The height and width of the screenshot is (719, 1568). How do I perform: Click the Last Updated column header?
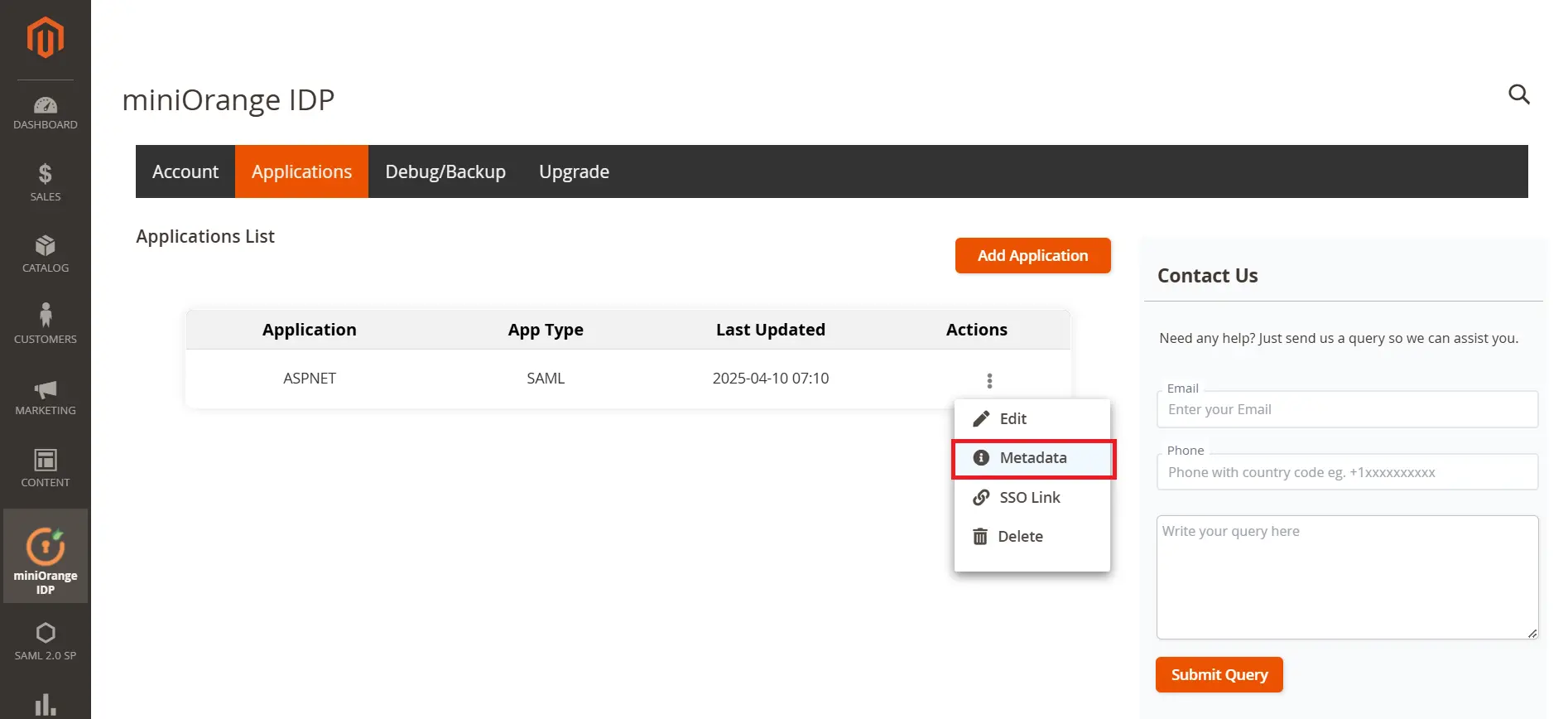pyautogui.click(x=771, y=330)
